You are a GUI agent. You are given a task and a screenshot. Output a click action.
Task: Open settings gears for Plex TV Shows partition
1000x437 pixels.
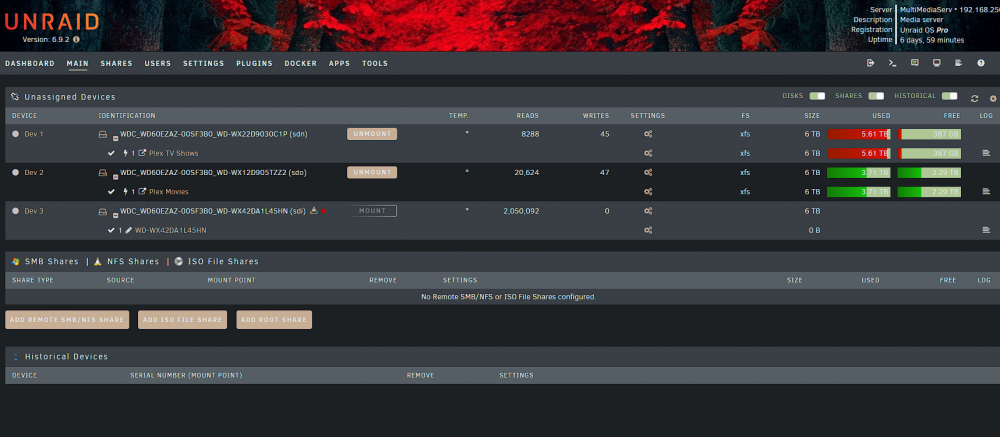(x=648, y=153)
